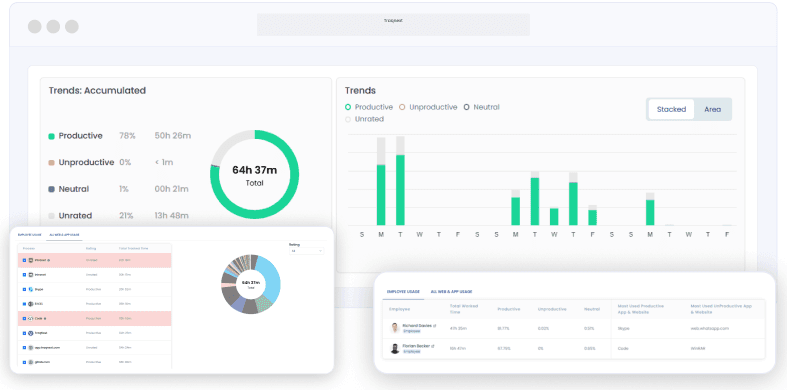Image resolution: width=787 pixels, height=390 pixels.
Task: Toggle the github.com row checkbox
Action: [x=24, y=362]
